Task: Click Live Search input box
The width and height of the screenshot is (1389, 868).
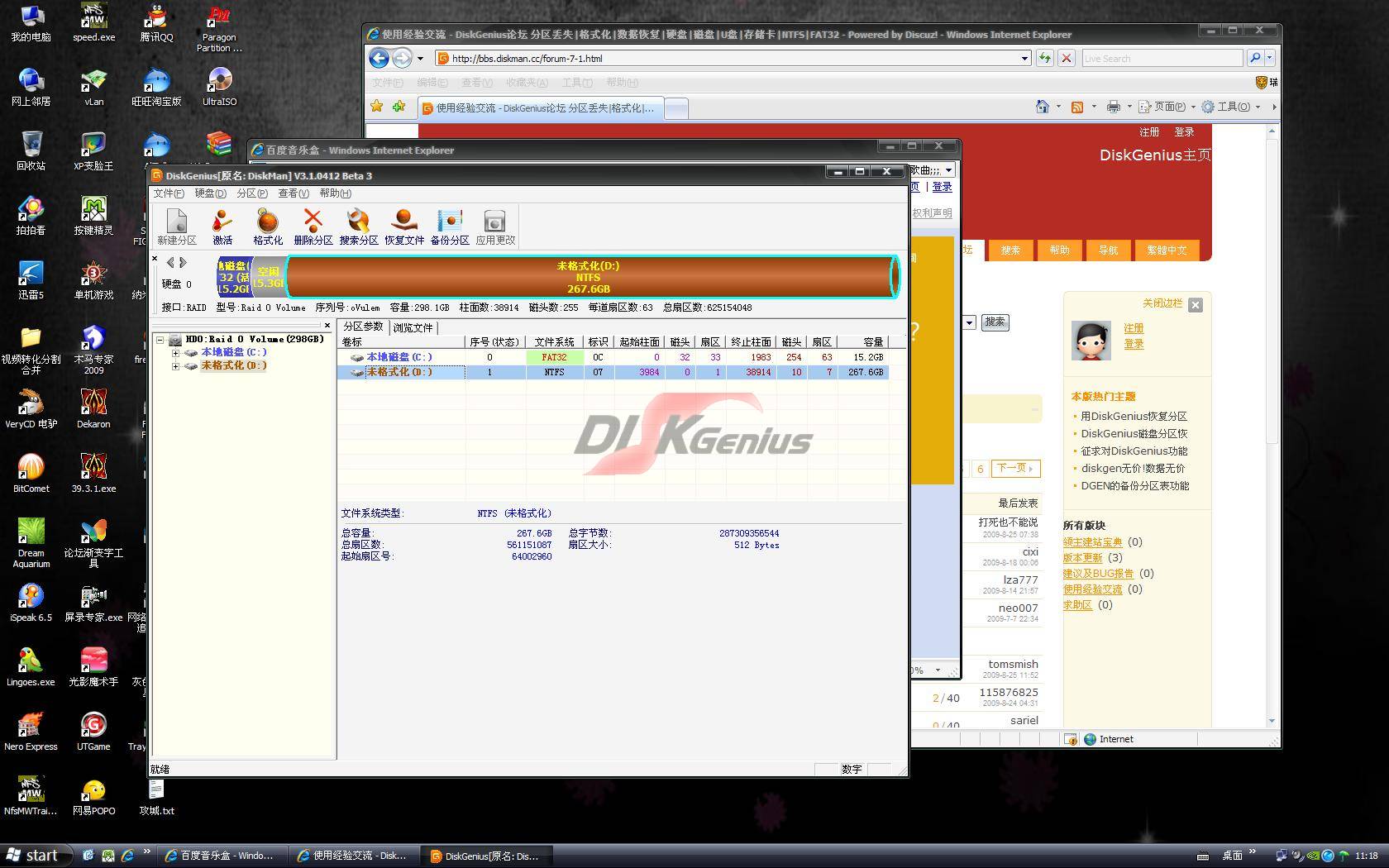Action: 1162,58
